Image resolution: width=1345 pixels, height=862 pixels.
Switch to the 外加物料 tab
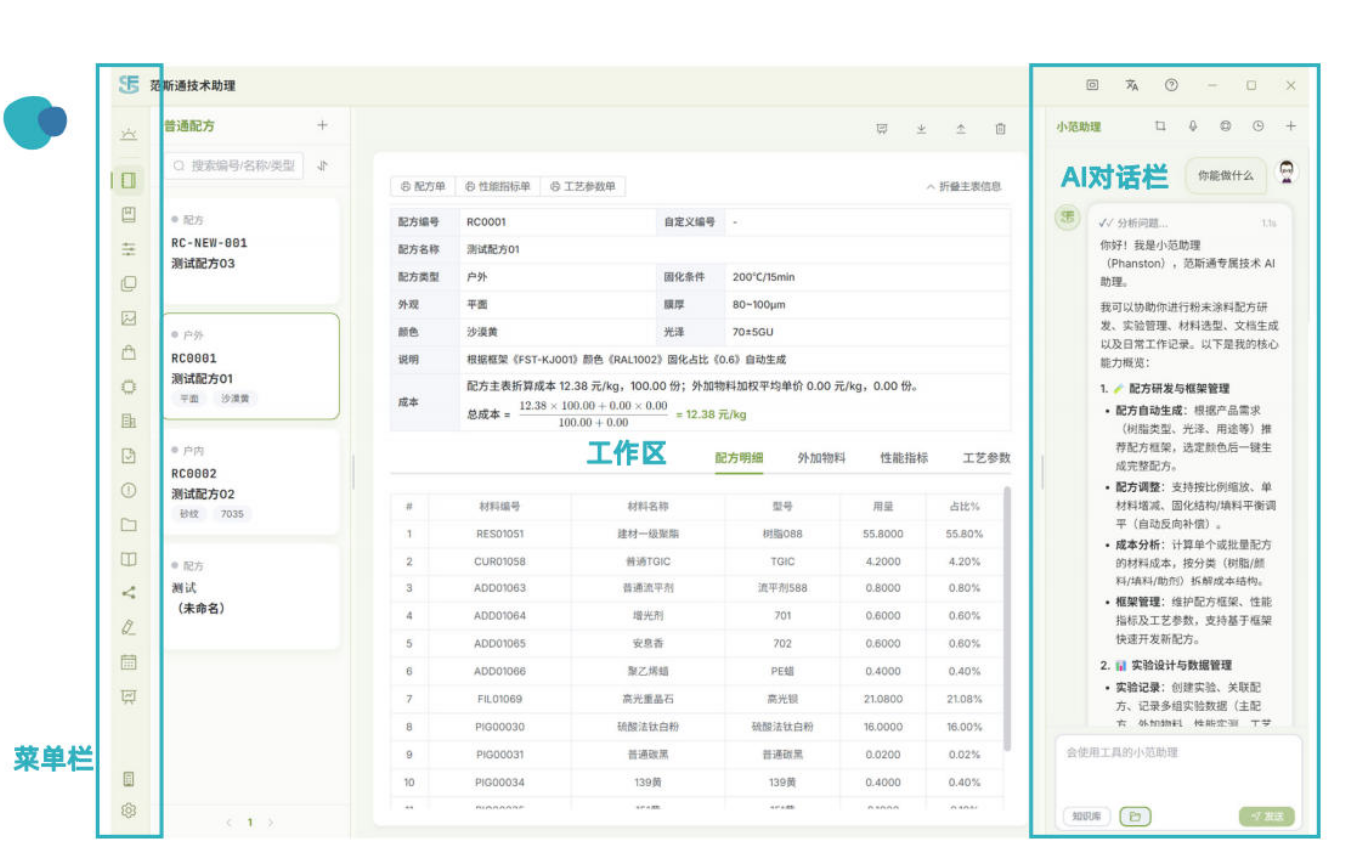(x=821, y=458)
